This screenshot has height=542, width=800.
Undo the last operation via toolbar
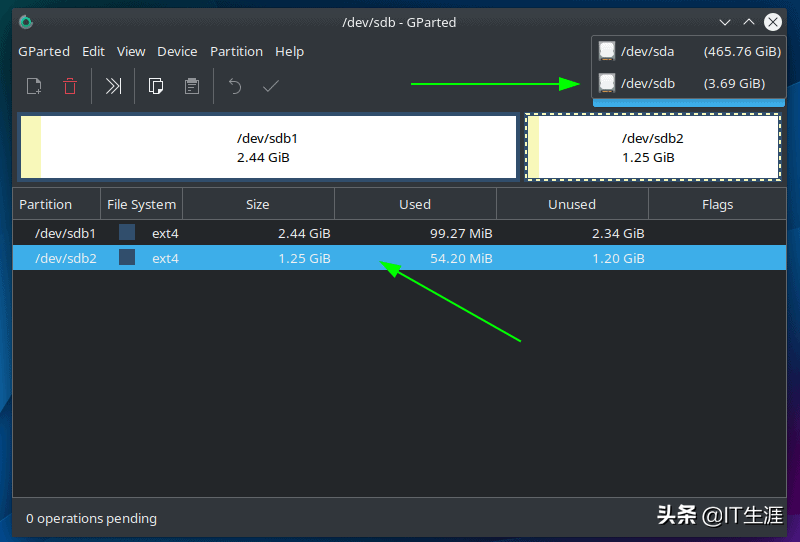[x=235, y=87]
